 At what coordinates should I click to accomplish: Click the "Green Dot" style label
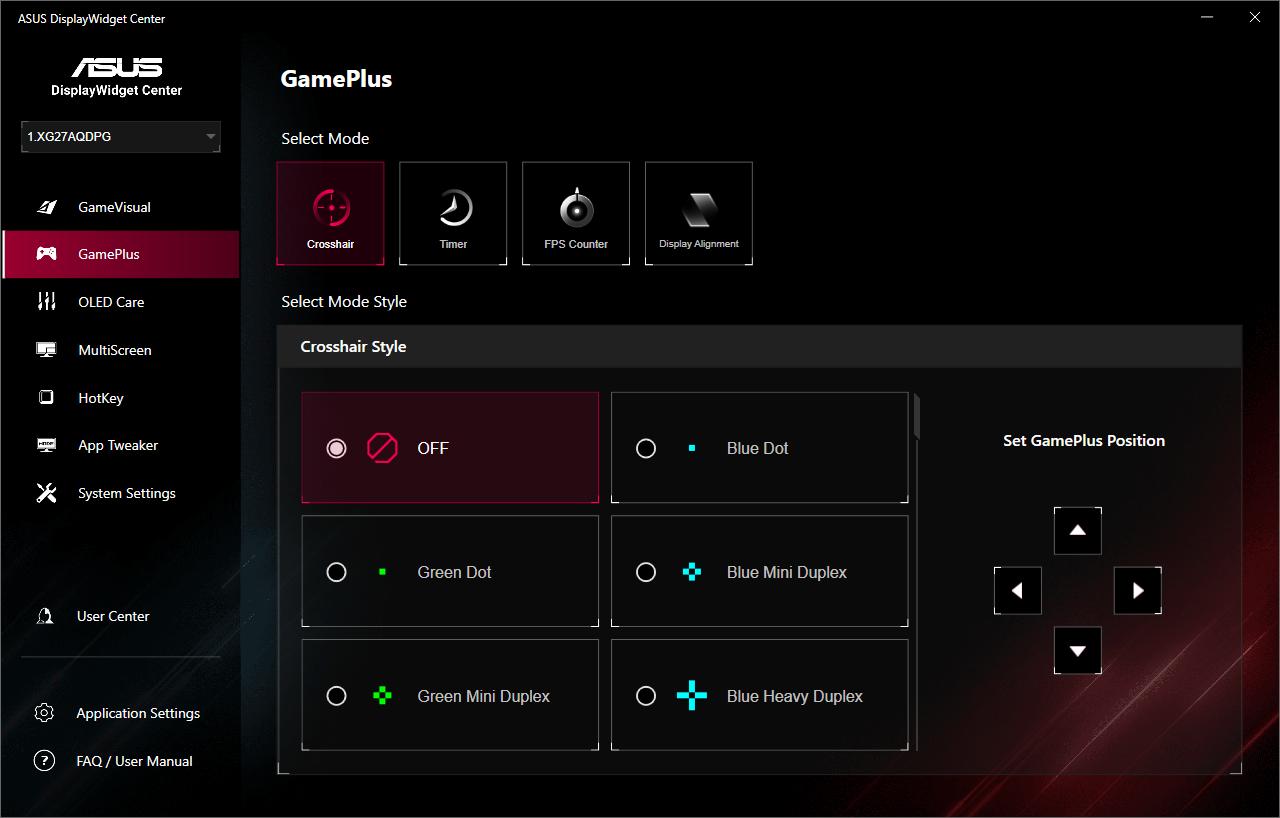[x=454, y=572]
